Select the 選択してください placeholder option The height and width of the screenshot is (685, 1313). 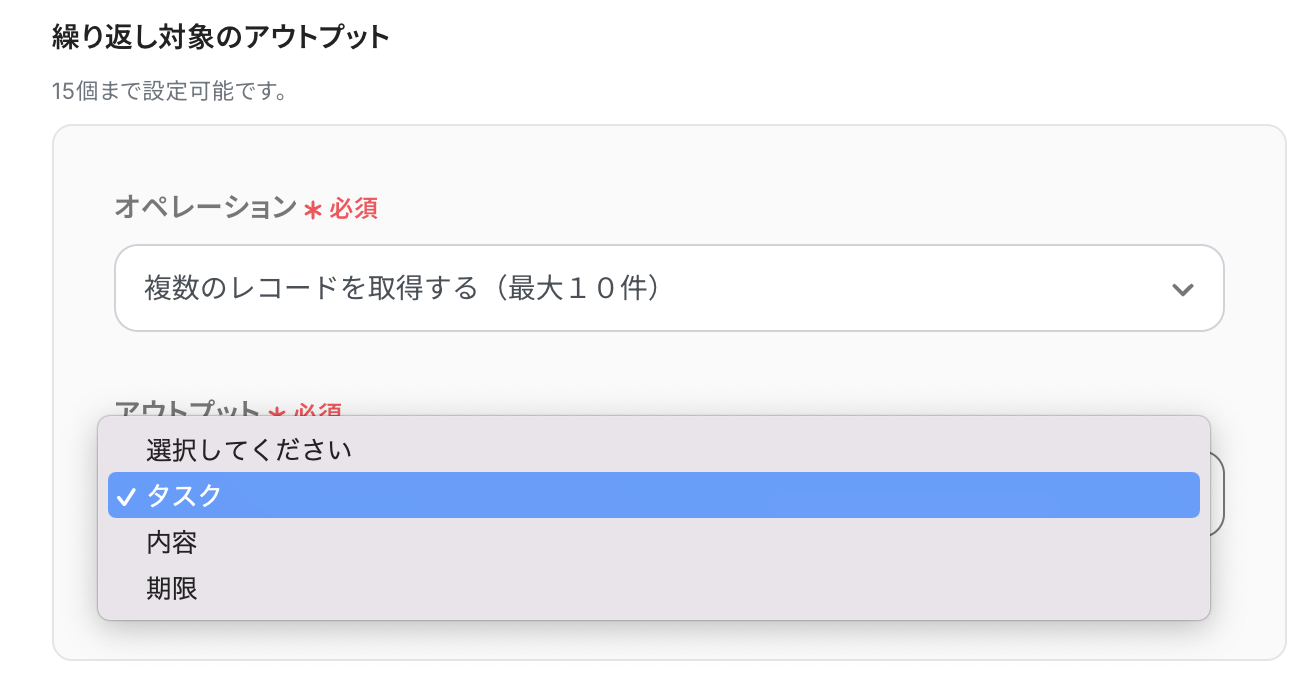tap(249, 450)
